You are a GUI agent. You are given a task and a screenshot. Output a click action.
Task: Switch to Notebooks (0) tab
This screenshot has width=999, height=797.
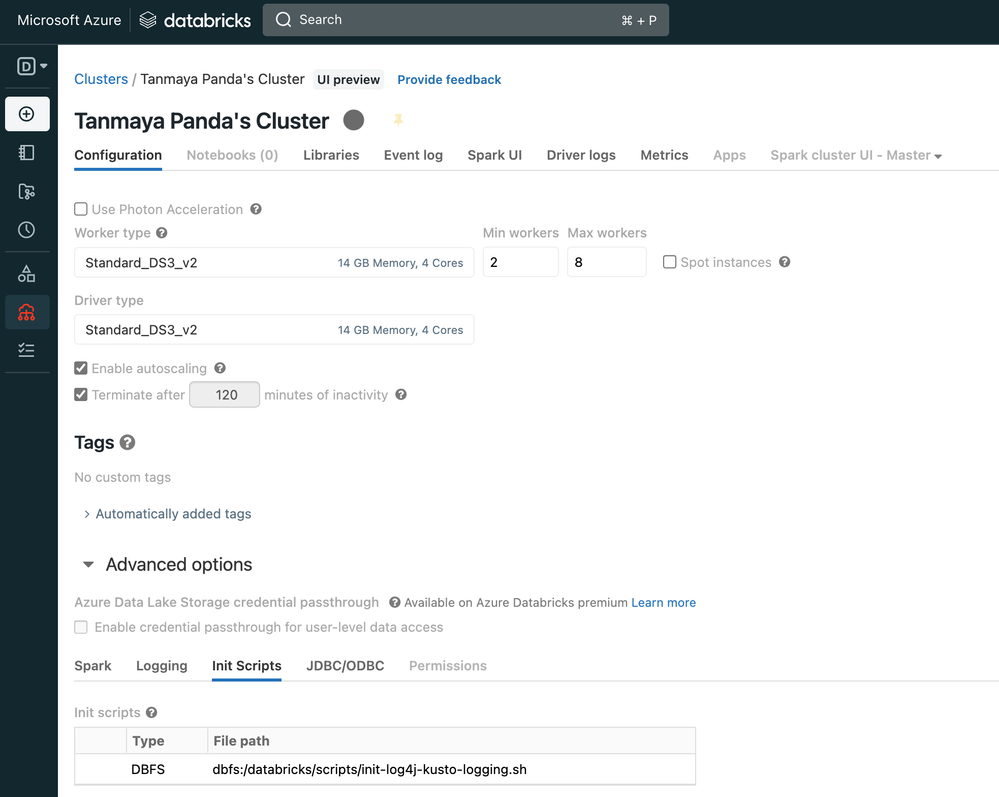coord(233,155)
